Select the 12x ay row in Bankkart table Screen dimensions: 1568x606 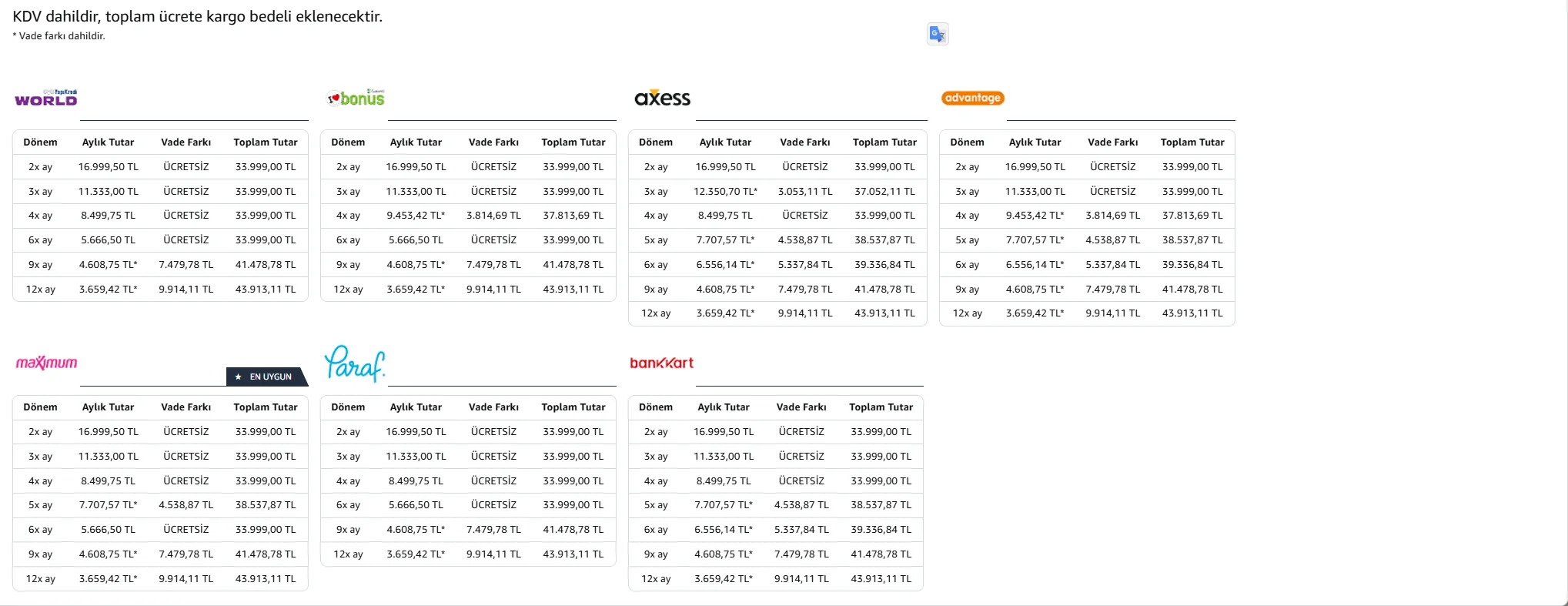(656, 578)
